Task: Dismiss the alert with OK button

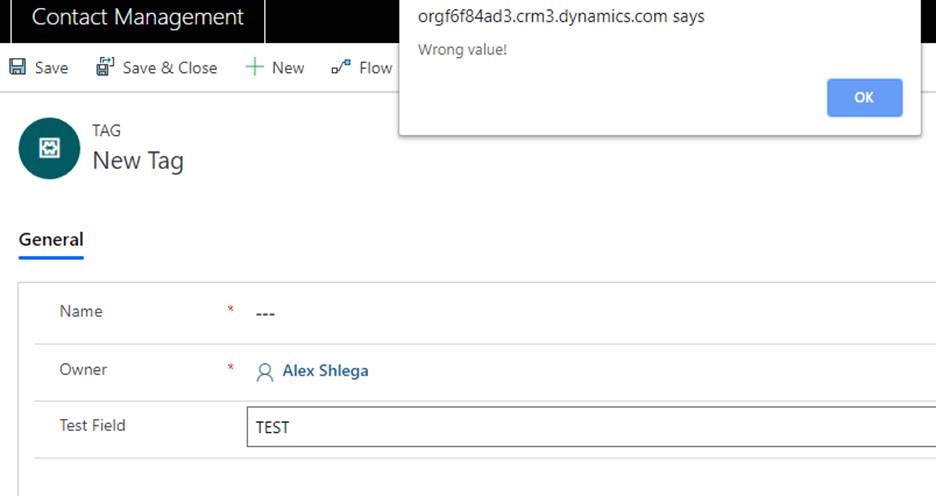Action: [864, 97]
